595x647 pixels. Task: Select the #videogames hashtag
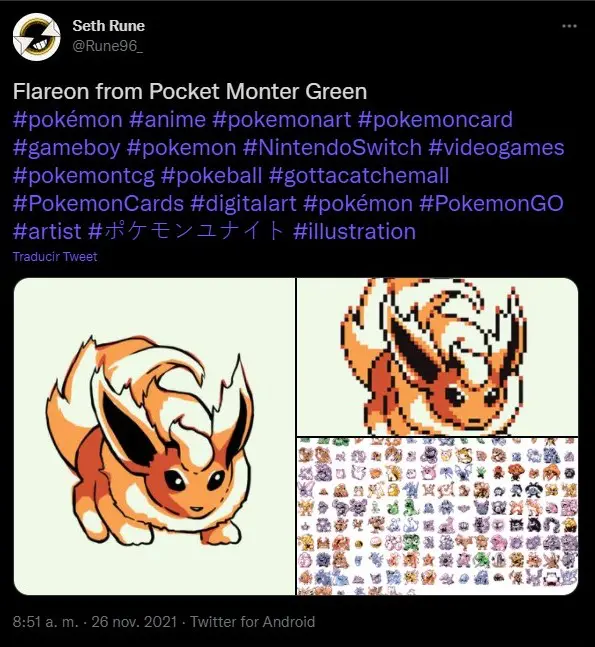[x=496, y=148]
